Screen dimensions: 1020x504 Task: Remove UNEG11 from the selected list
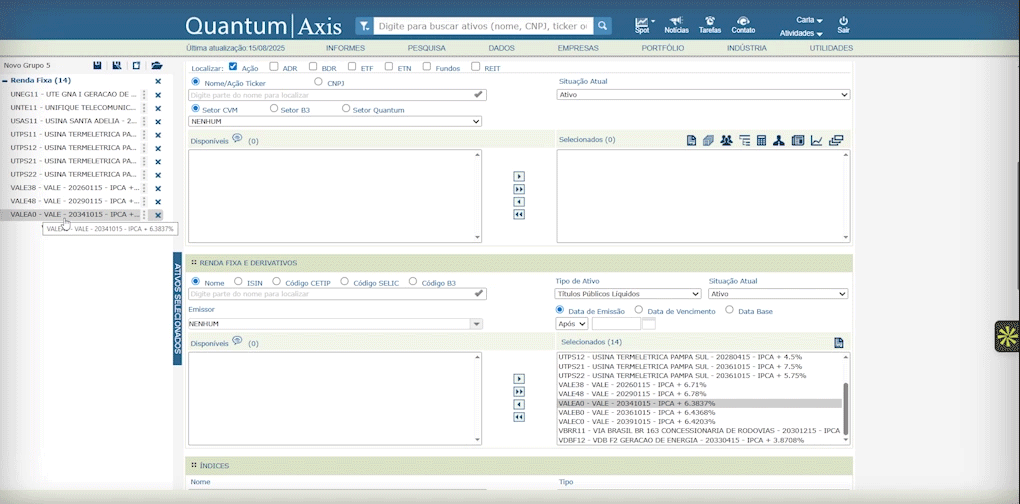pyautogui.click(x=157, y=95)
